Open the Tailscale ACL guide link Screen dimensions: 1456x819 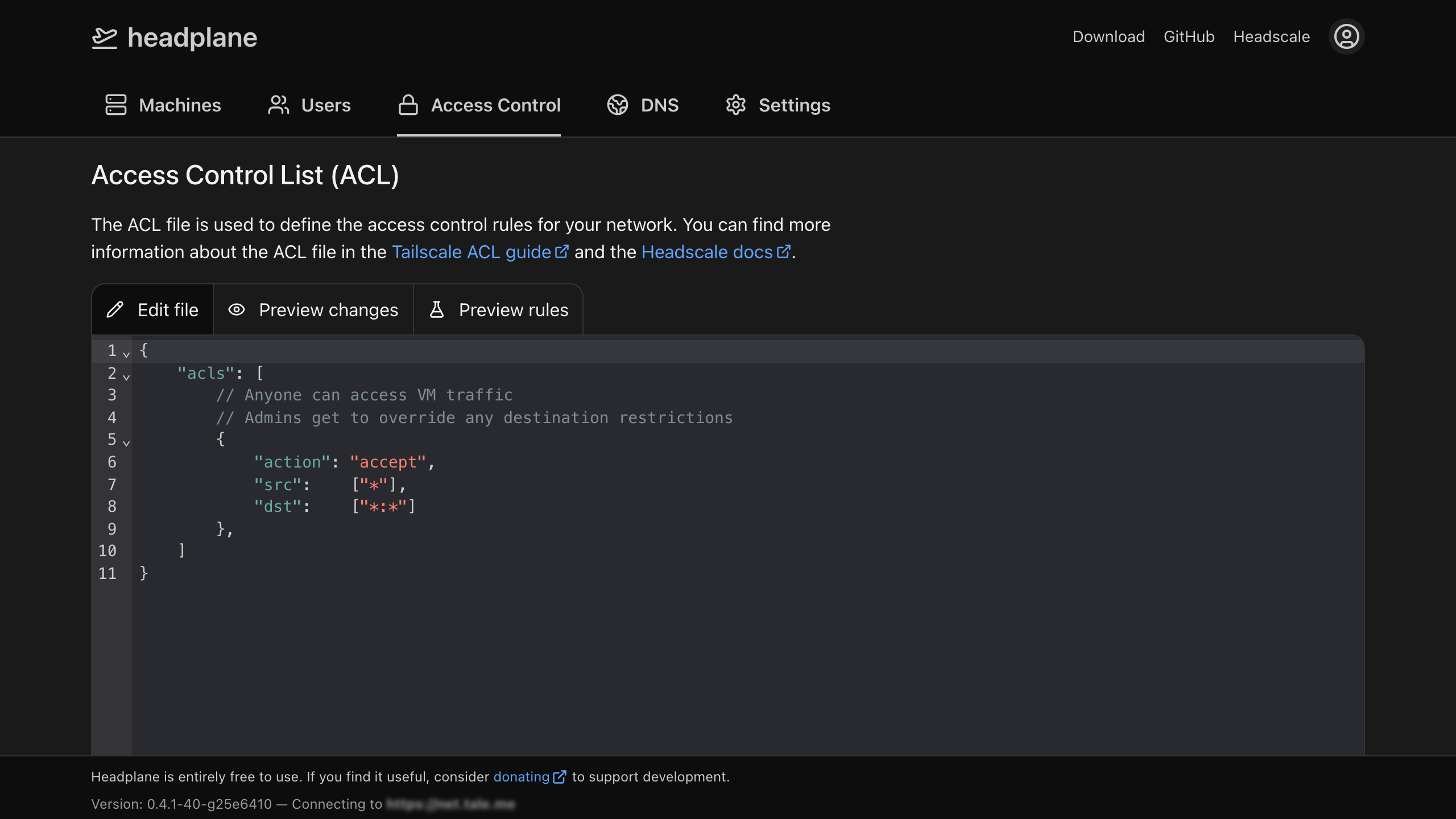471,252
